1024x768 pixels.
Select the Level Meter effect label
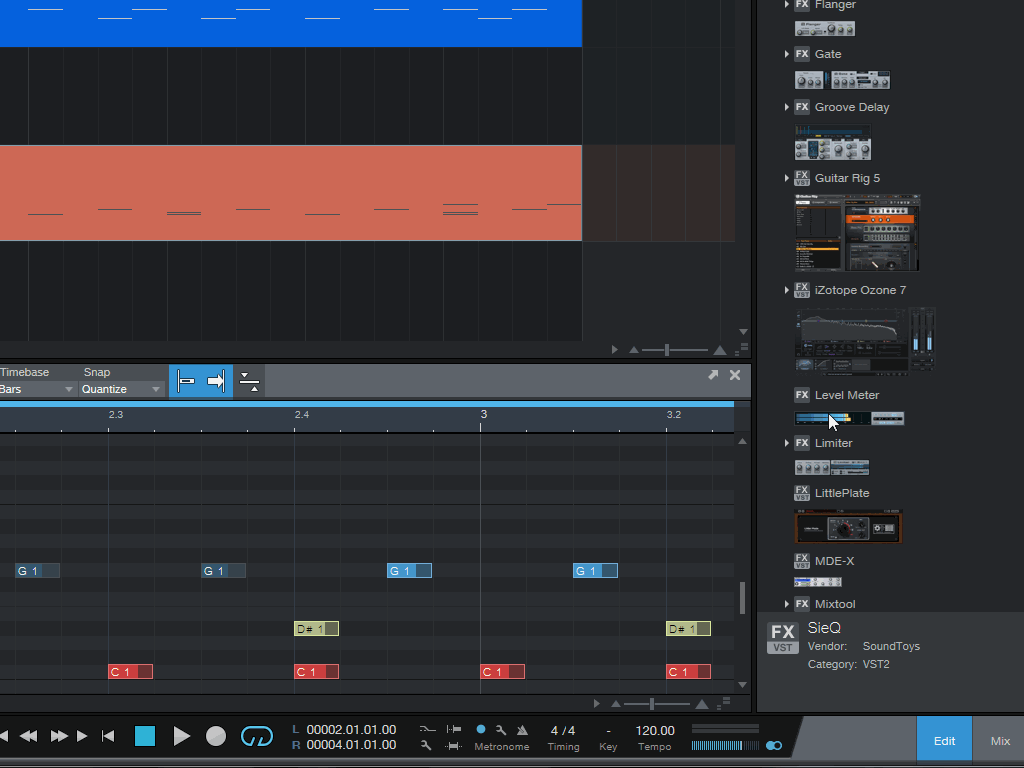tap(847, 395)
